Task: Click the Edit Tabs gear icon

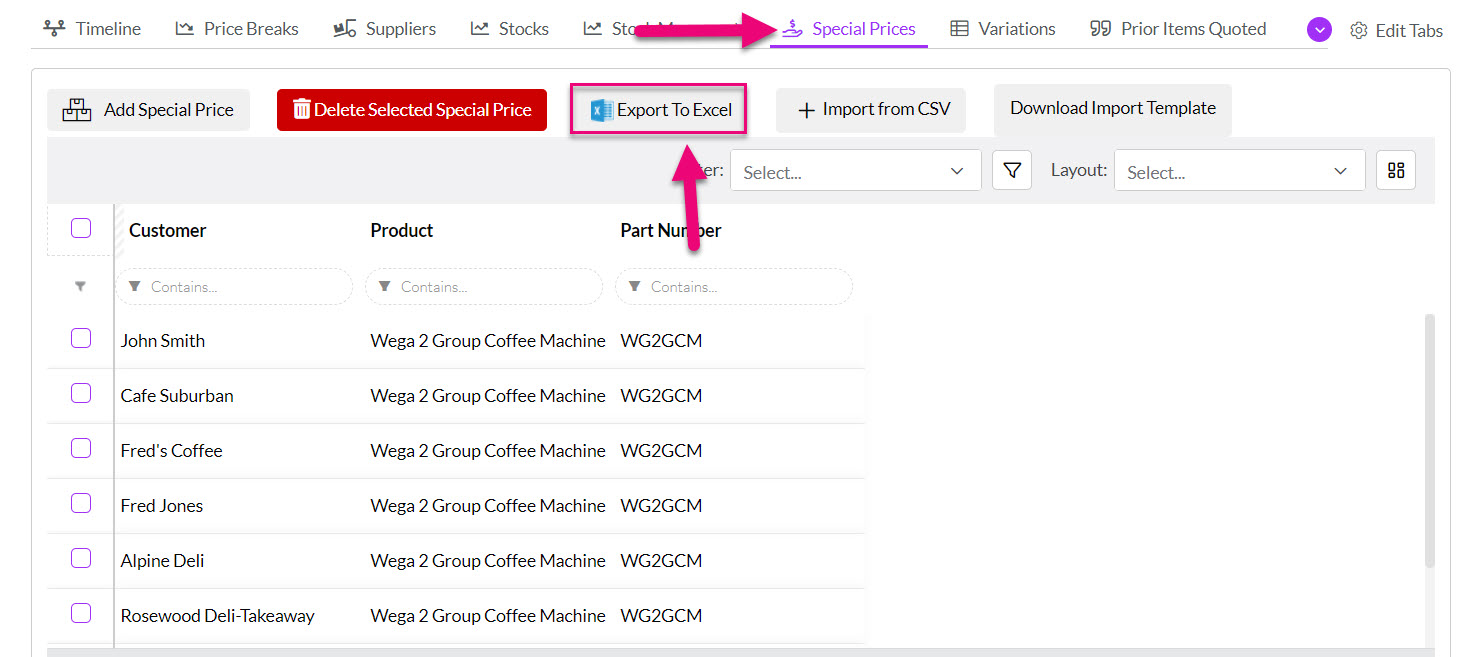Action: [x=1358, y=30]
